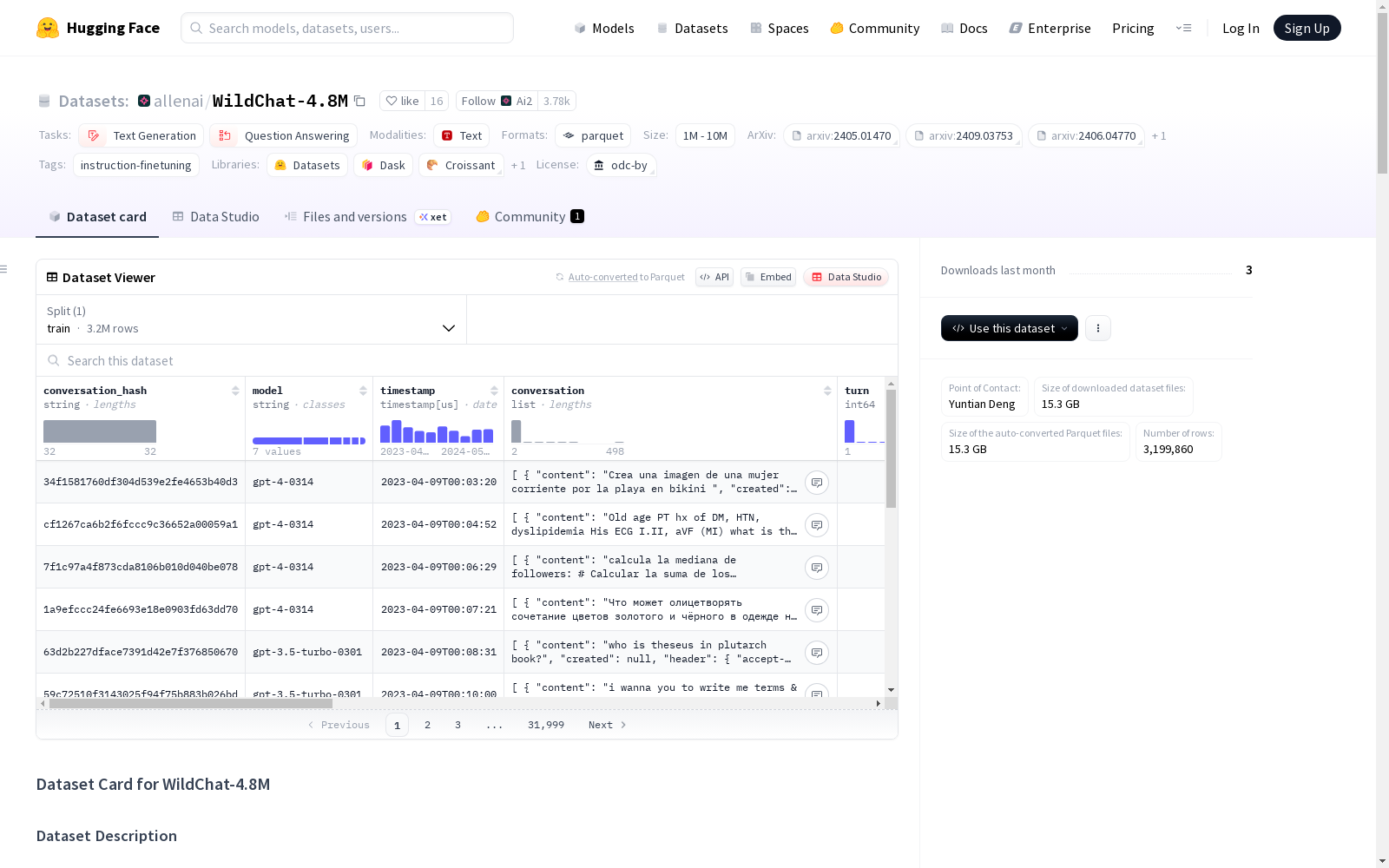
Task: Like the WildChat-4.8M dataset
Action: click(403, 101)
